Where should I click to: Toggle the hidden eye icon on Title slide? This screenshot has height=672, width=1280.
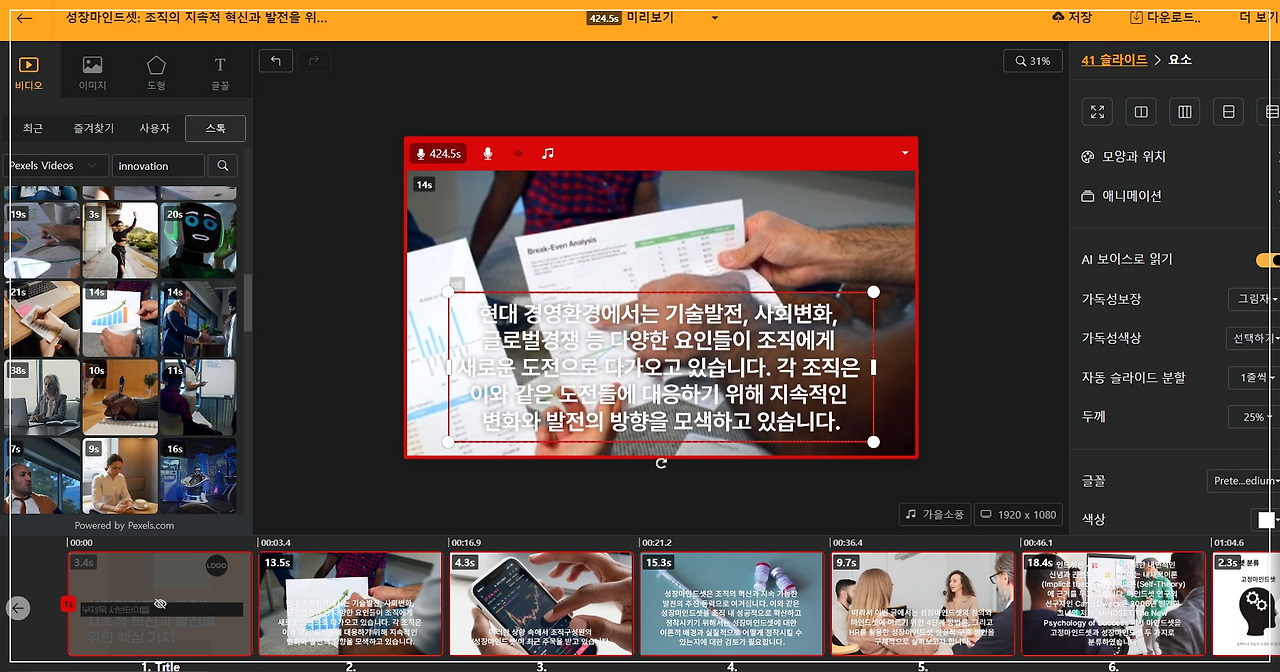pos(160,605)
